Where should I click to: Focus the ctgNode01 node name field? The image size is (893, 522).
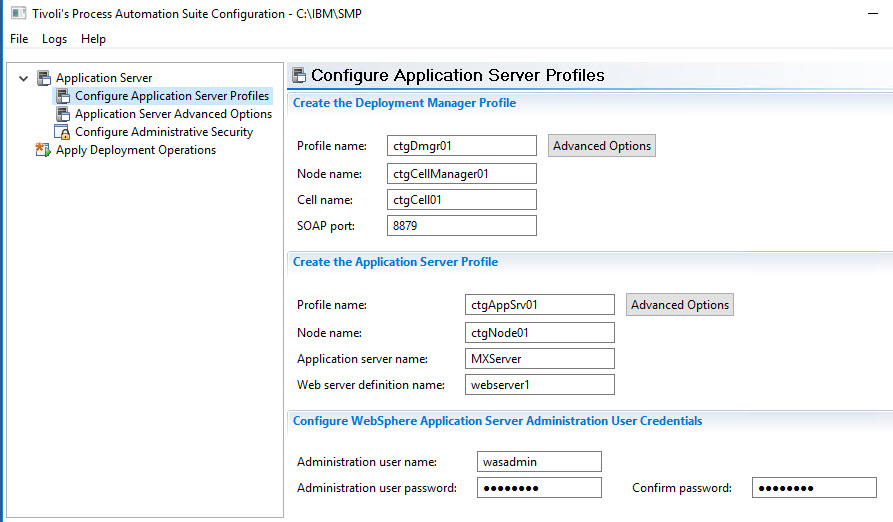(x=540, y=332)
